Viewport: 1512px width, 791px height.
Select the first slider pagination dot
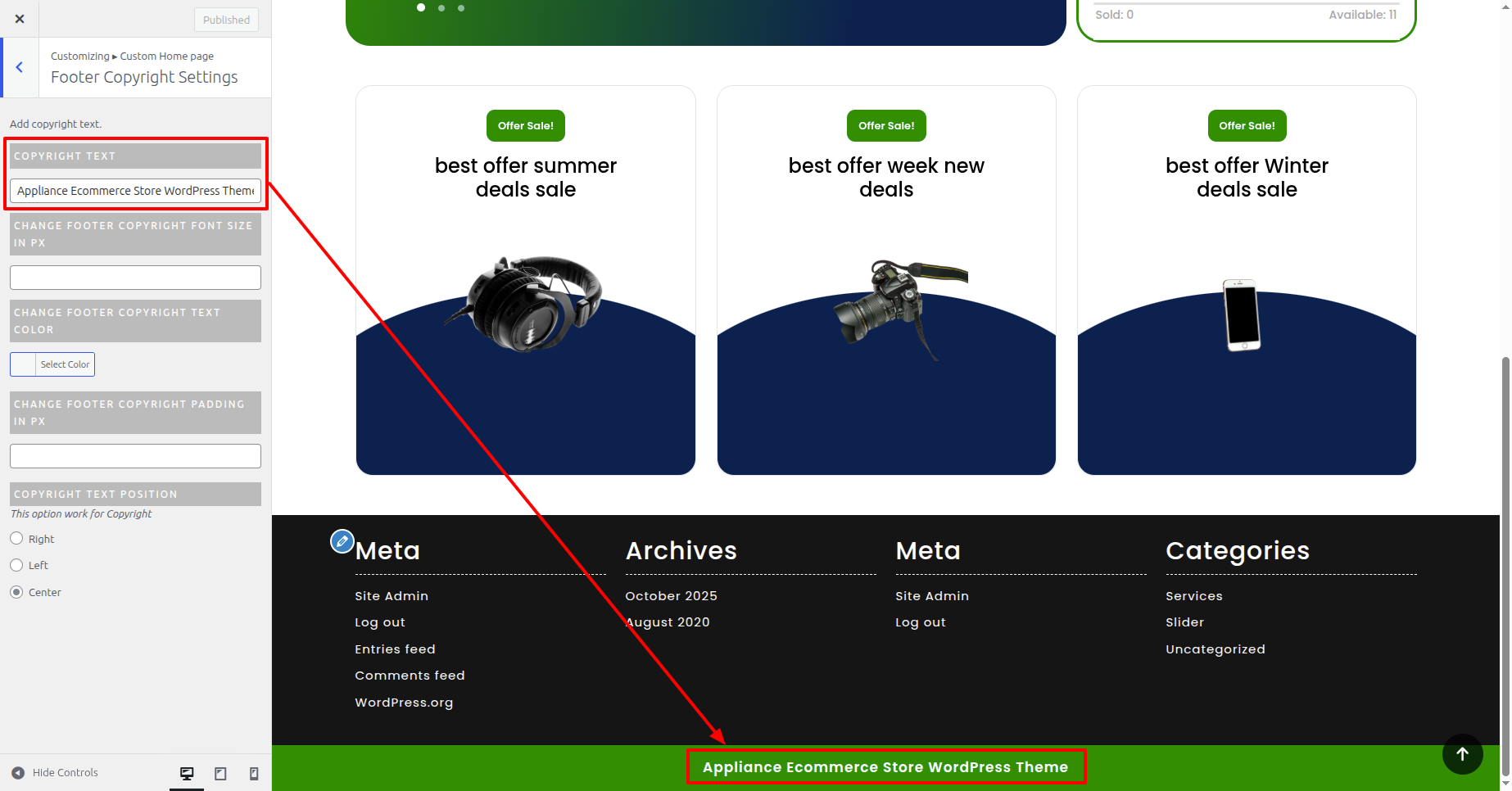421,7
